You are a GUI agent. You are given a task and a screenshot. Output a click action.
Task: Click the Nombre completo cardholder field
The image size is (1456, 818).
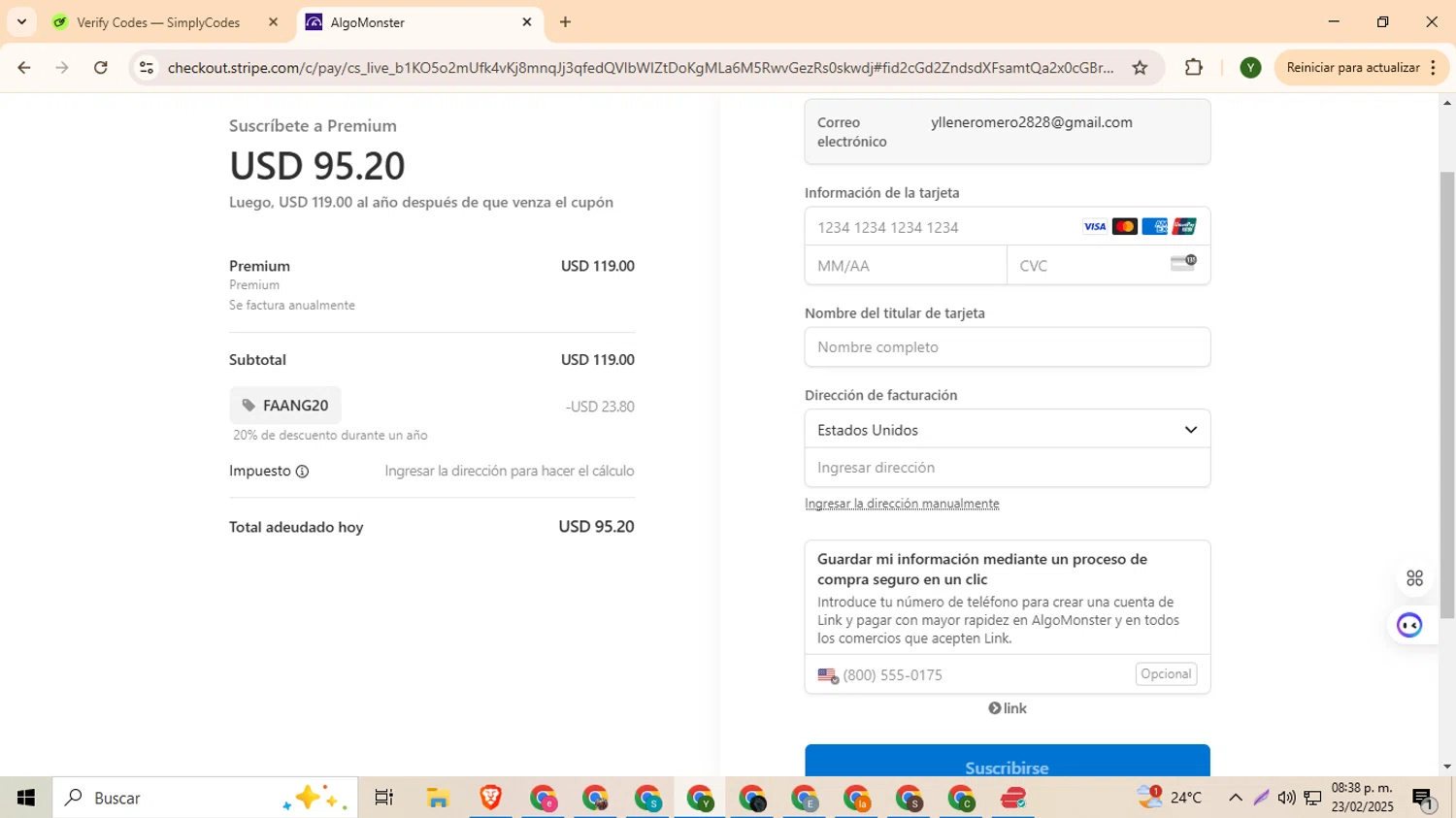click(x=1008, y=347)
